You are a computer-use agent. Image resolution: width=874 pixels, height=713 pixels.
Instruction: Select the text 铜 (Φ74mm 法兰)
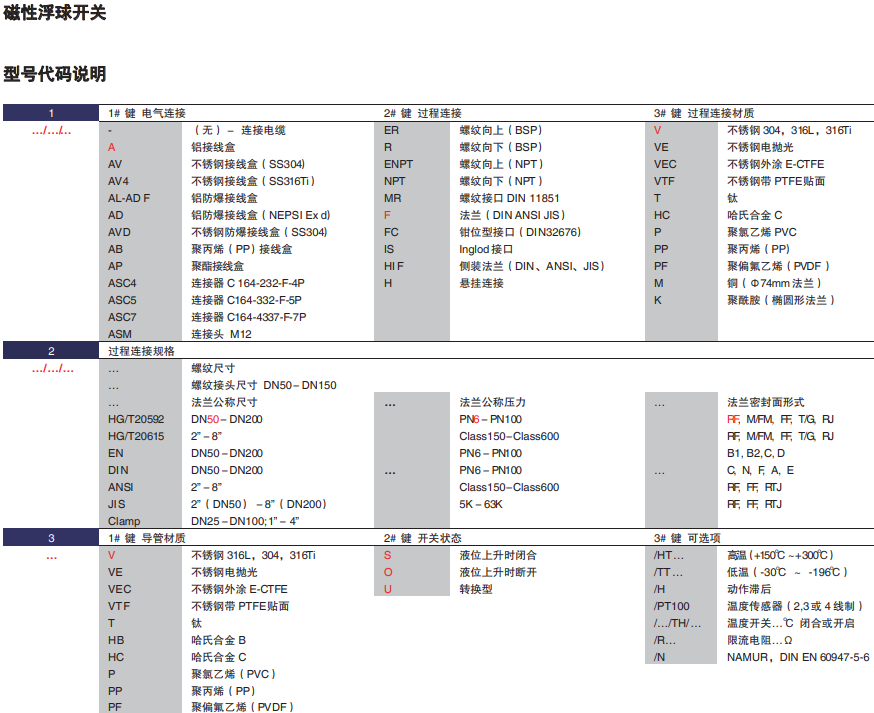(x=775, y=283)
